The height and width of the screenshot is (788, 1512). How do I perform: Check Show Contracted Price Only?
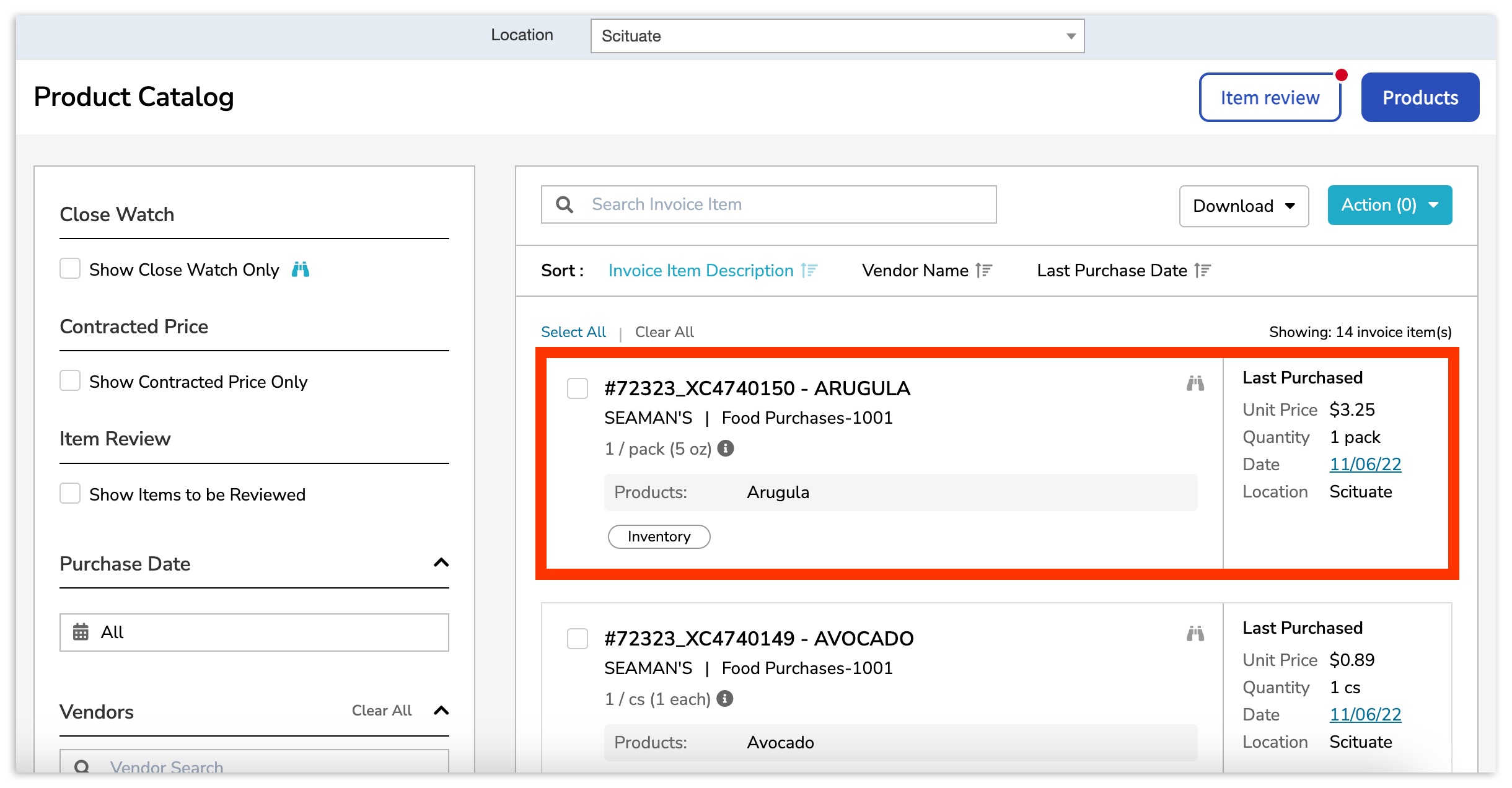pyautogui.click(x=70, y=380)
